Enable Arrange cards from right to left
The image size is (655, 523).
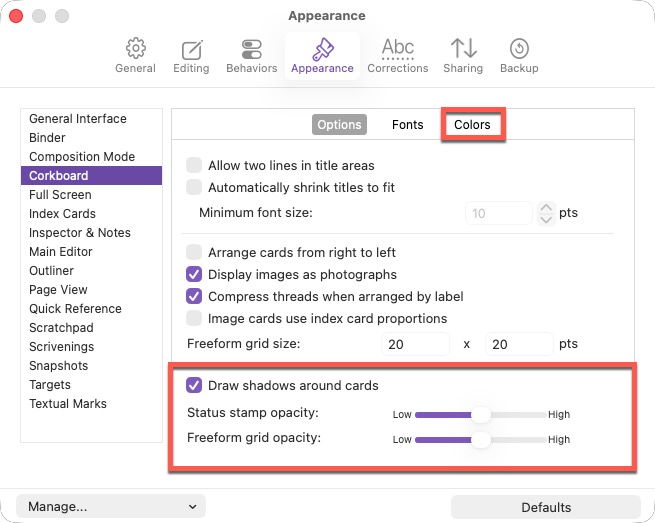(194, 252)
